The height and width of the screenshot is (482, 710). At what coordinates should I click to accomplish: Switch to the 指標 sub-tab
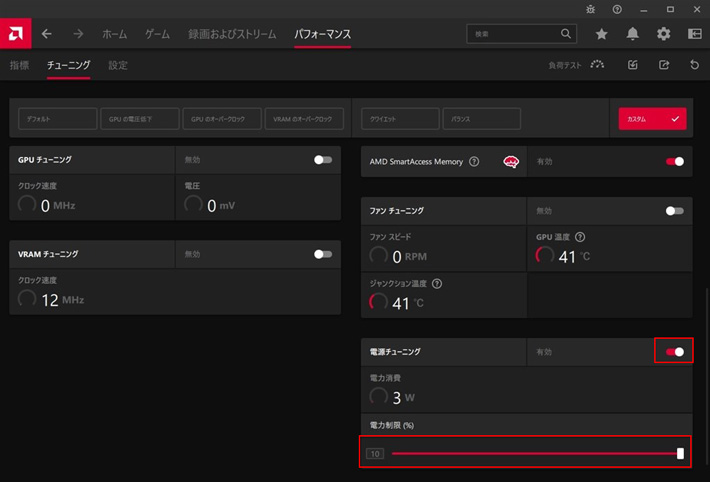tap(19, 65)
